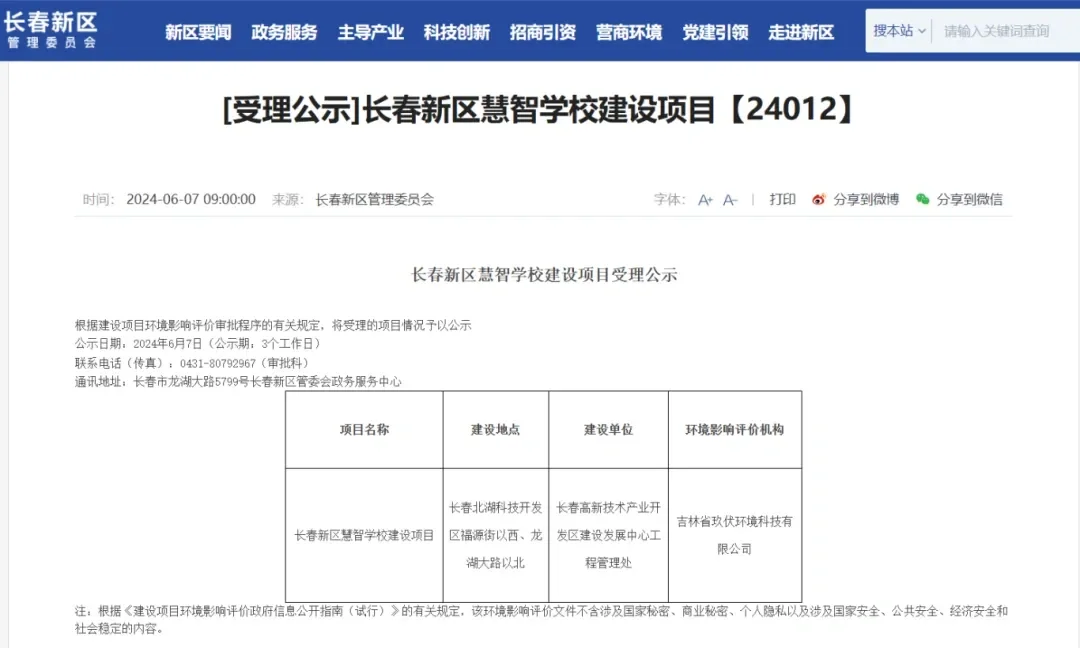This screenshot has width=1080, height=648.
Task: Click table header 建设地点
Action: tap(496, 430)
